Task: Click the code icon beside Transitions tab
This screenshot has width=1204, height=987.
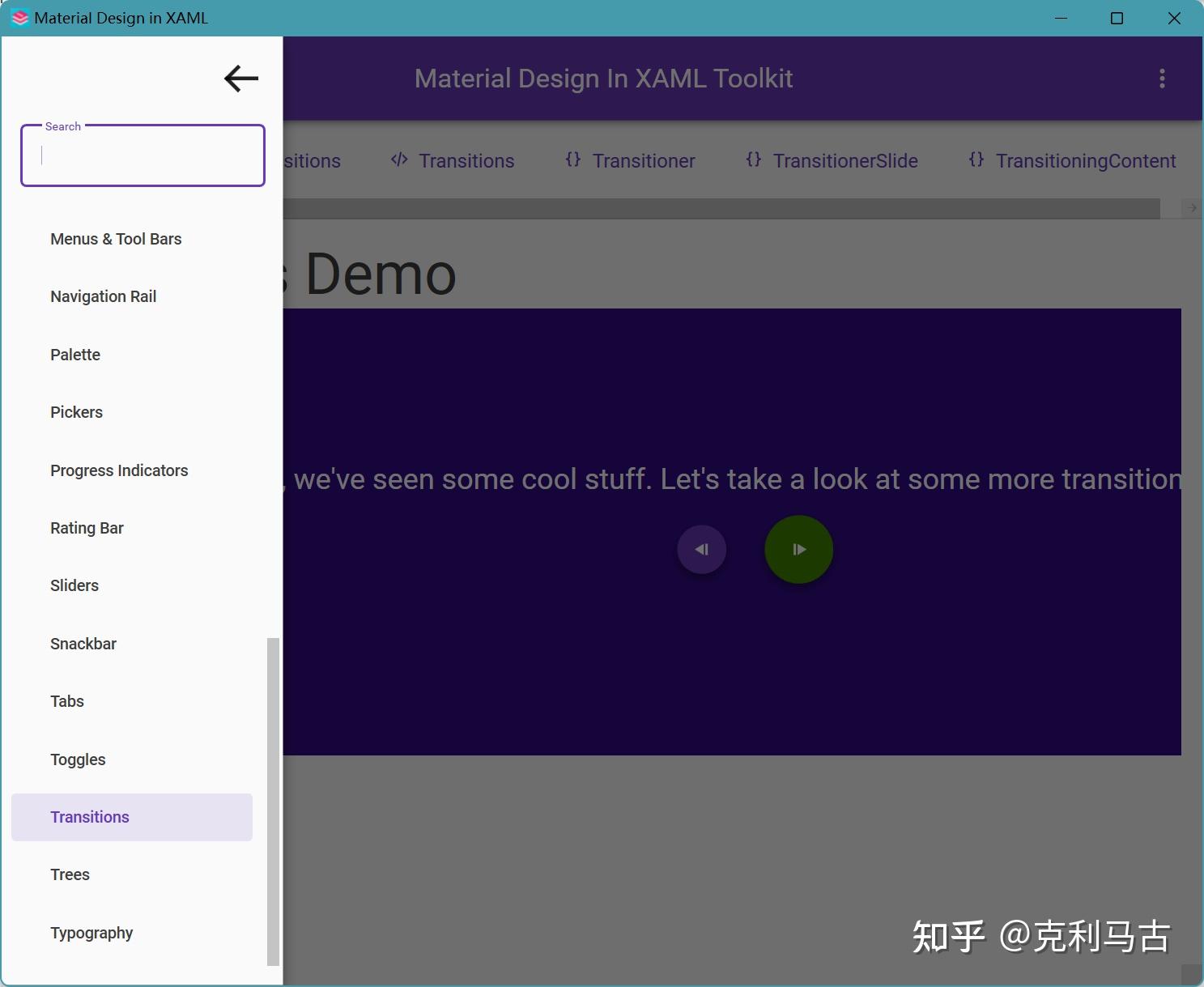Action: [398, 160]
